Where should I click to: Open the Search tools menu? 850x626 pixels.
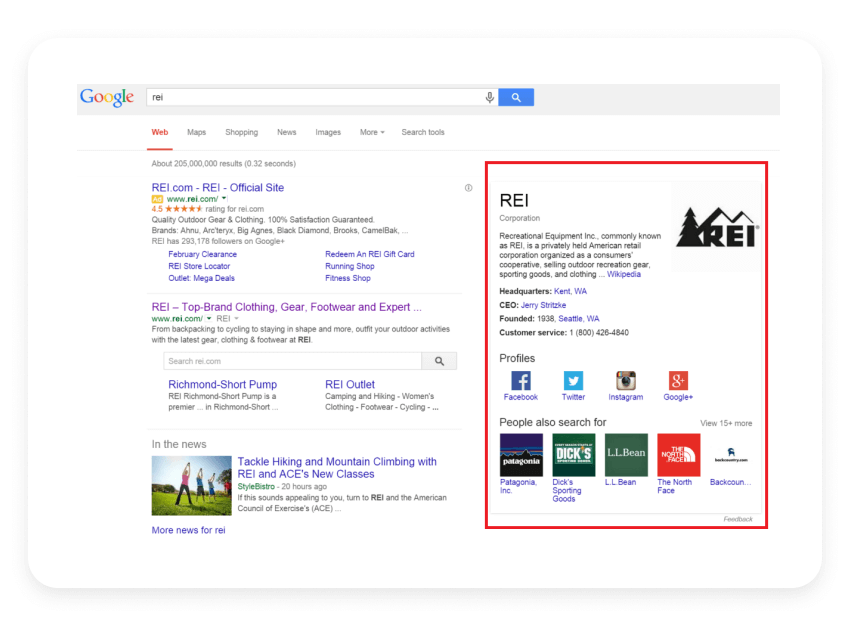tap(422, 132)
